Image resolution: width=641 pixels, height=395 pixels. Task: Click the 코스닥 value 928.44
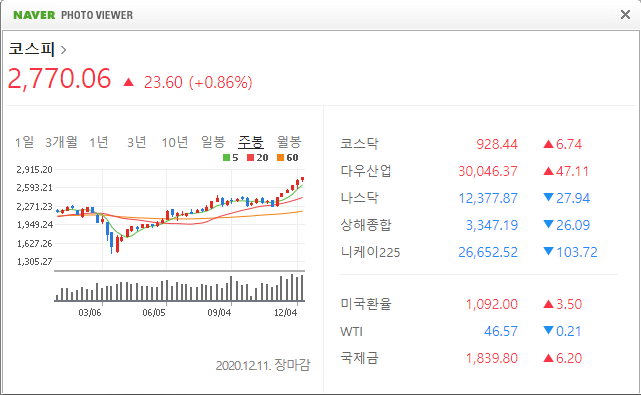pyautogui.click(x=497, y=144)
